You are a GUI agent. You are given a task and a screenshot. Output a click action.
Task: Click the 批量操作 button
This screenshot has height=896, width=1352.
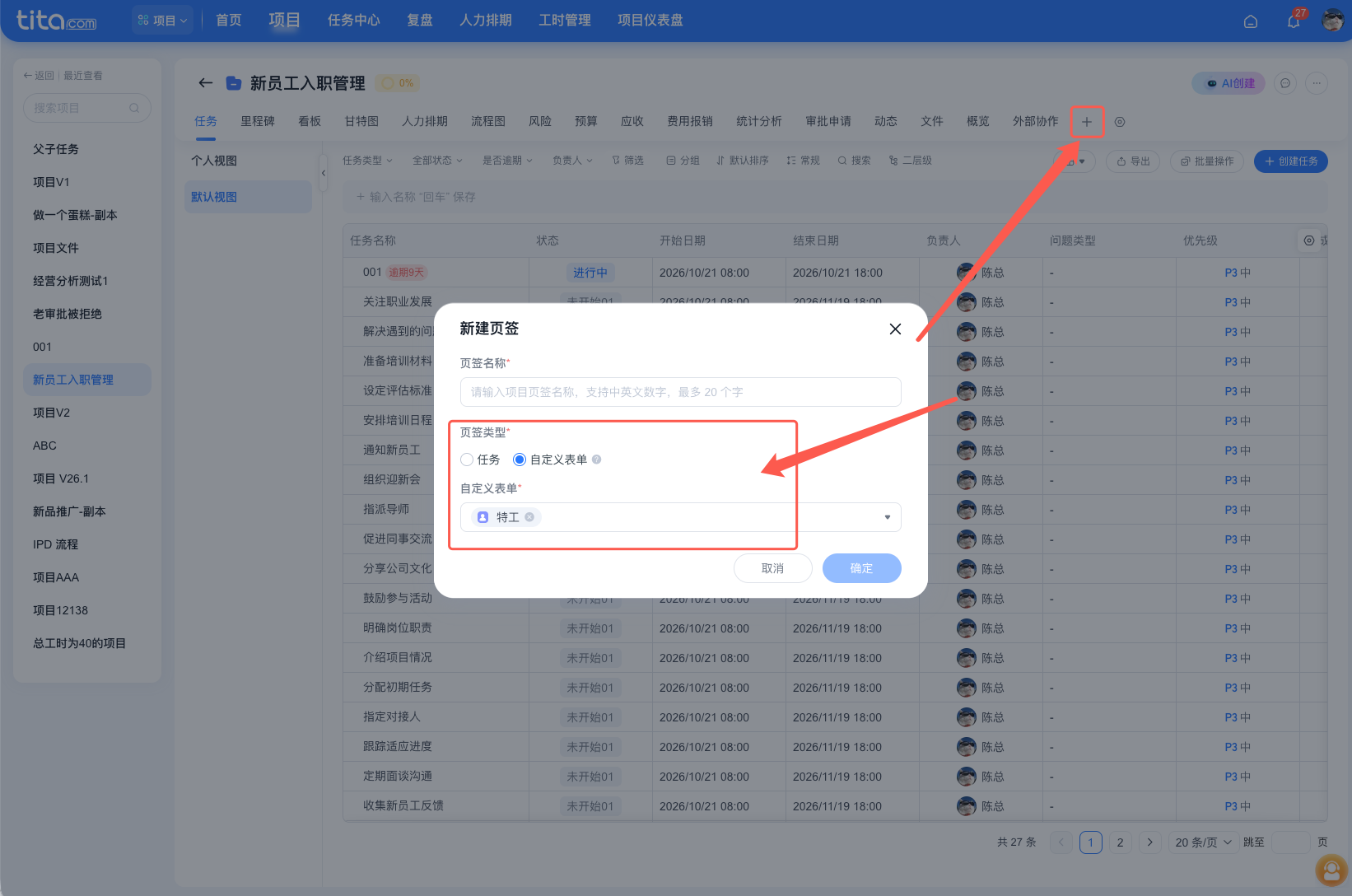pyautogui.click(x=1206, y=161)
